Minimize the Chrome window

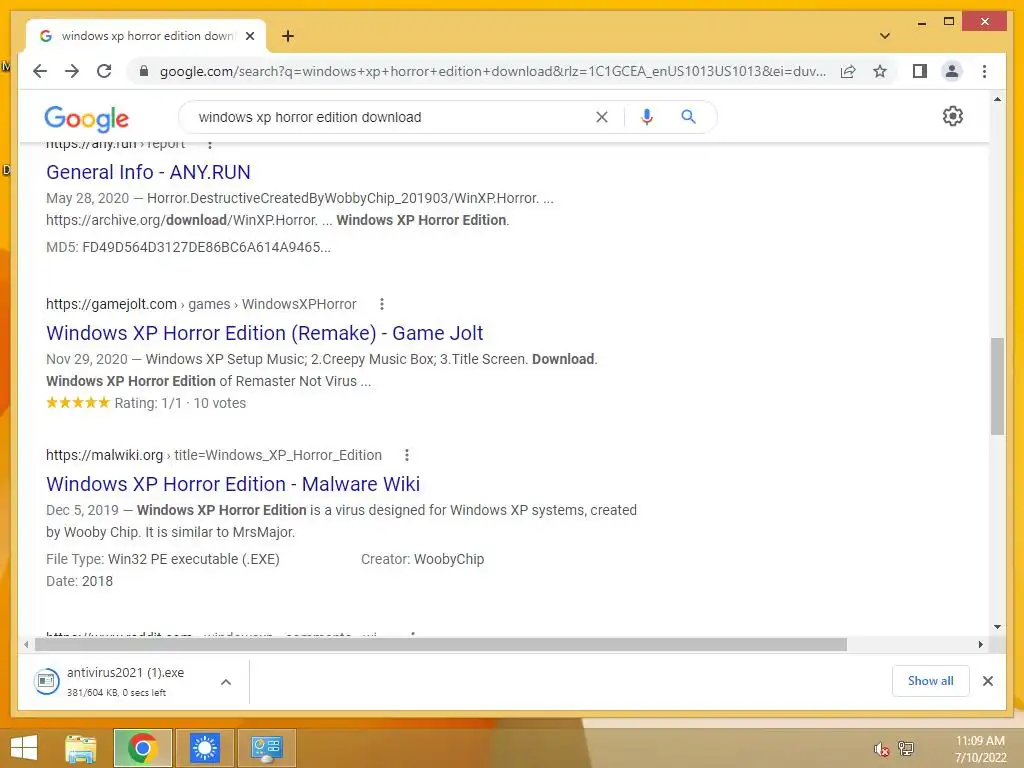click(x=921, y=22)
